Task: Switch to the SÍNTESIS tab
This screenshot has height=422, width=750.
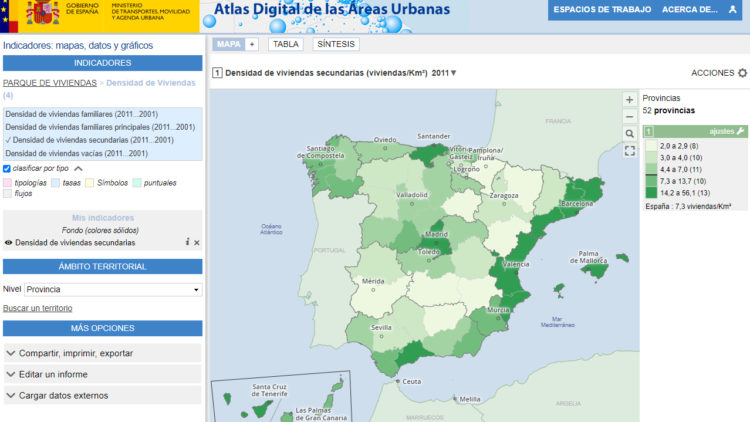Action: coord(334,44)
